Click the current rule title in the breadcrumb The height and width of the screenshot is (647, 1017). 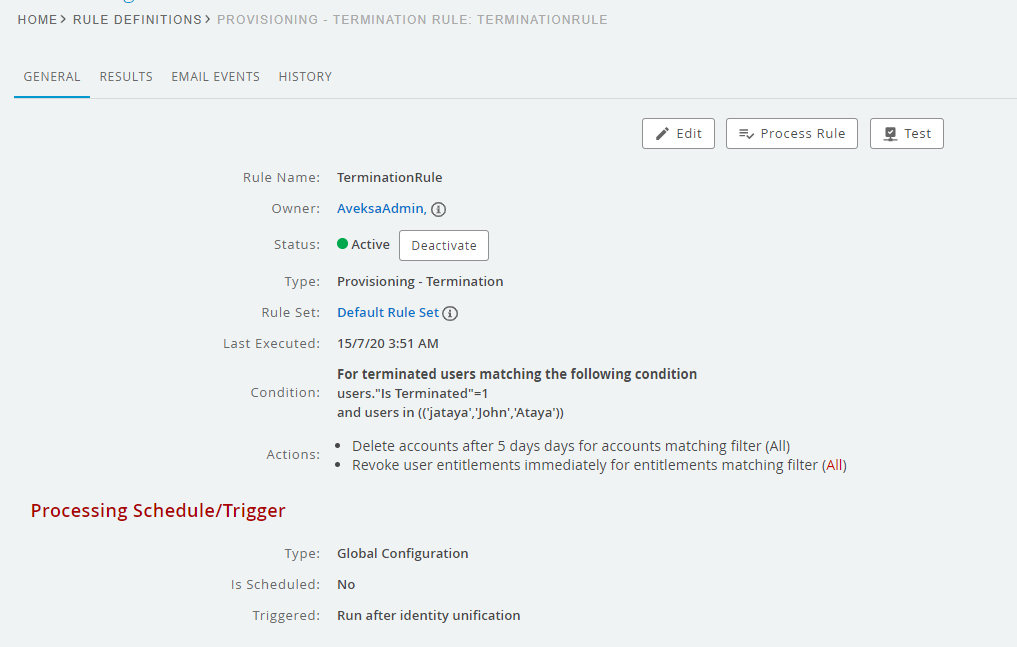[412, 20]
